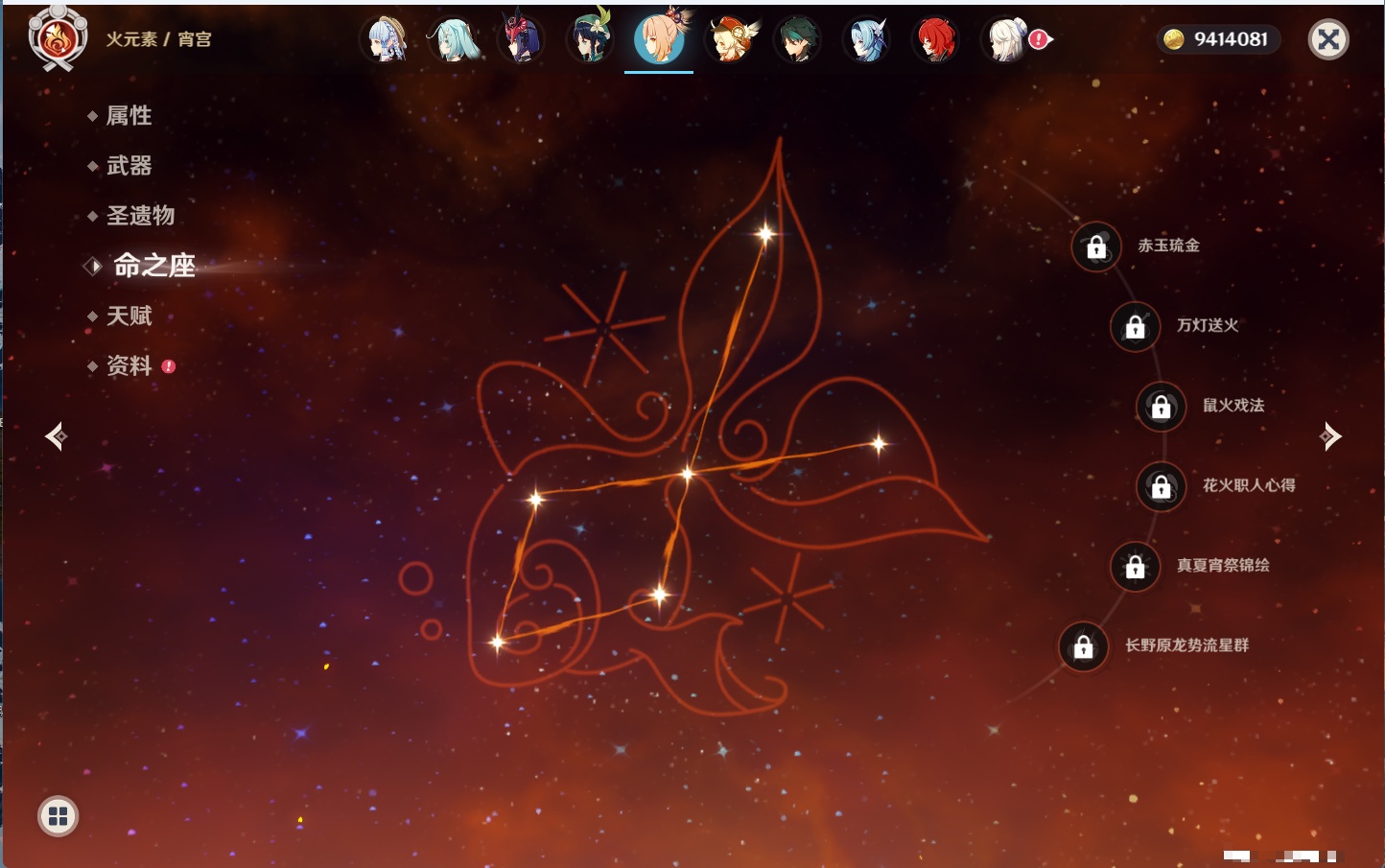Open locked constellation 长野原龙势流星群

pos(1083,646)
